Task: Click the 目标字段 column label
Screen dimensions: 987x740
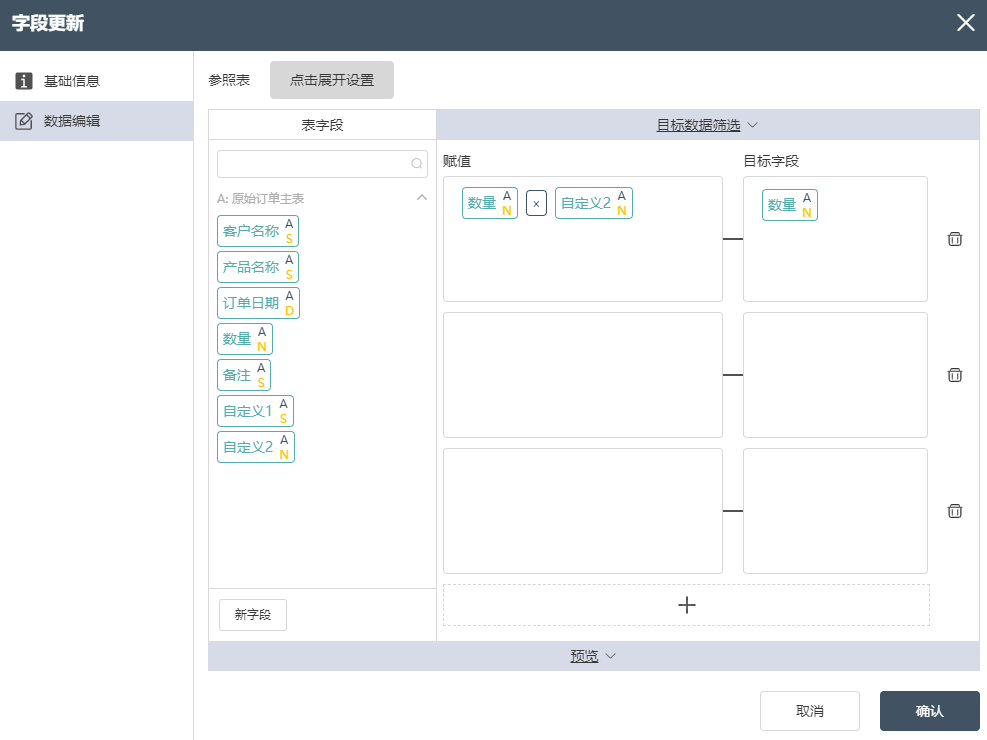Action: click(x=771, y=161)
